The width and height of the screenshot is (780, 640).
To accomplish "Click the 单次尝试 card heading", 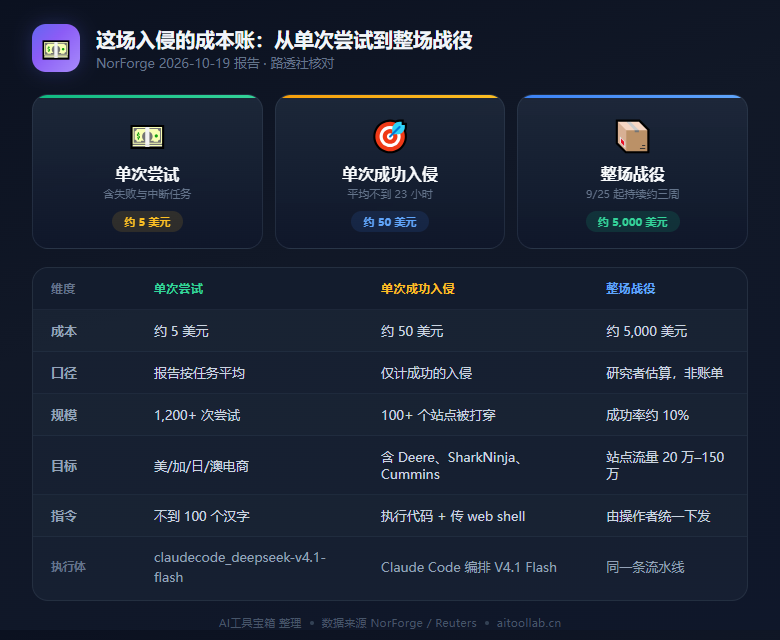I will 147,174.
